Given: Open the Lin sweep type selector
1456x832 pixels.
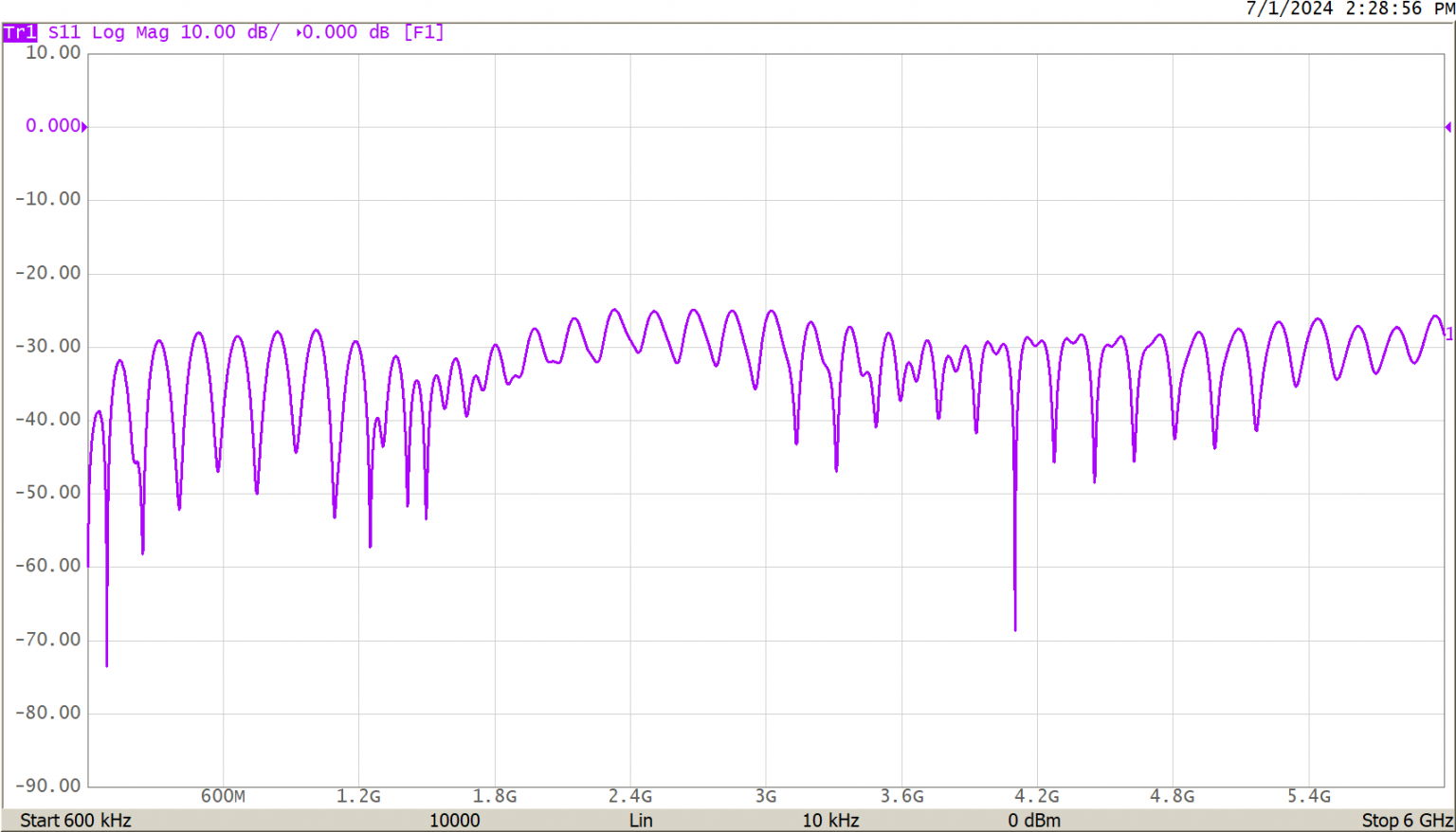Looking at the screenshot, I should [x=641, y=821].
